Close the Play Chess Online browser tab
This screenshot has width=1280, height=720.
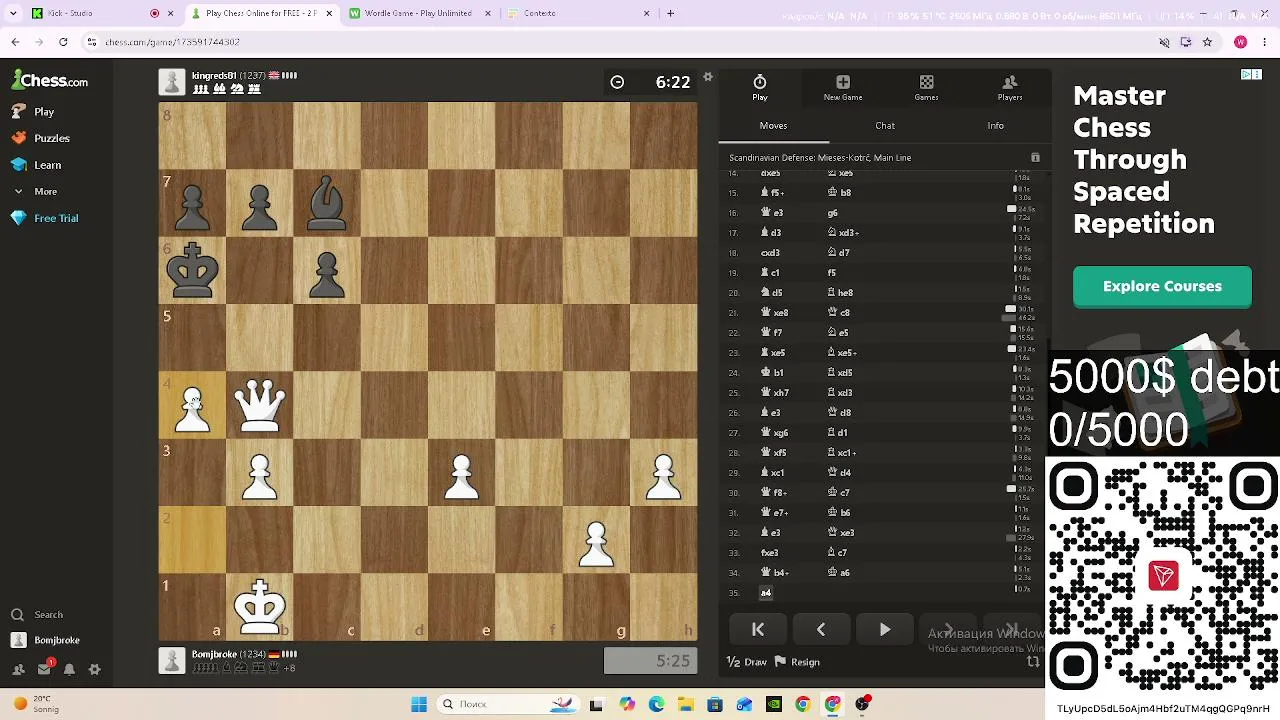coord(329,14)
